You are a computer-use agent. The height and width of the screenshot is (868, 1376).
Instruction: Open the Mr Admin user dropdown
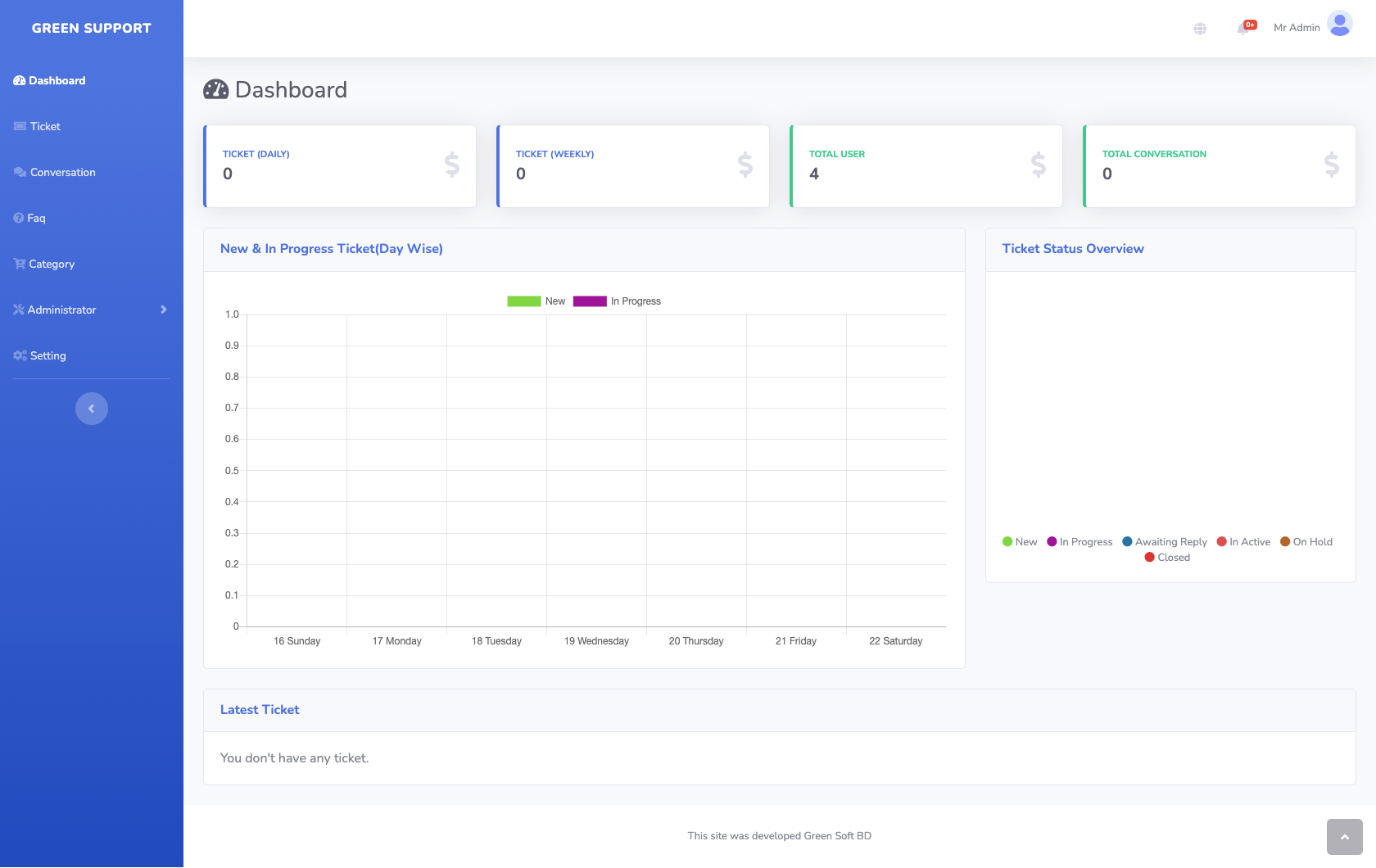[x=1297, y=28]
